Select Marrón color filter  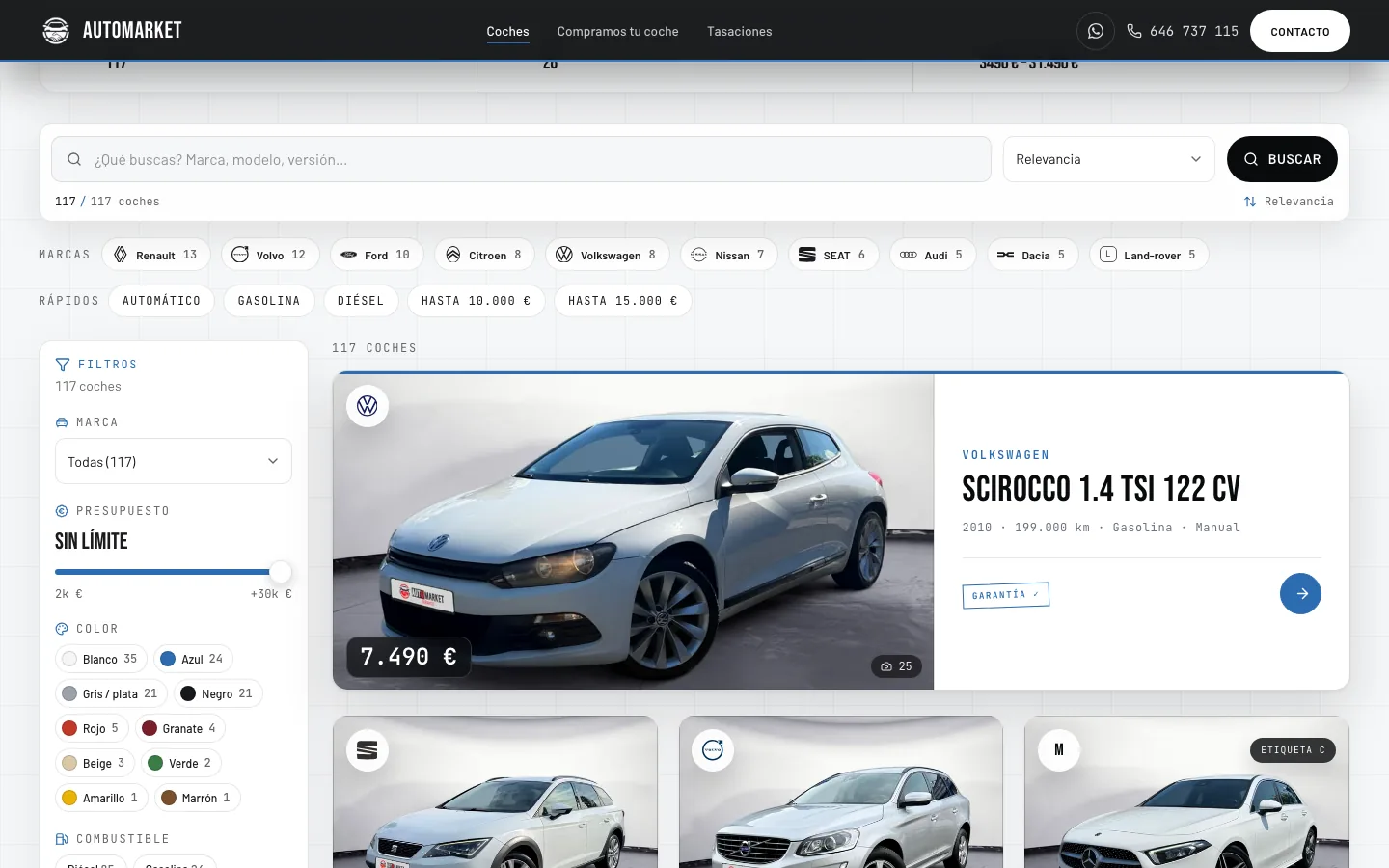pyautogui.click(x=197, y=798)
